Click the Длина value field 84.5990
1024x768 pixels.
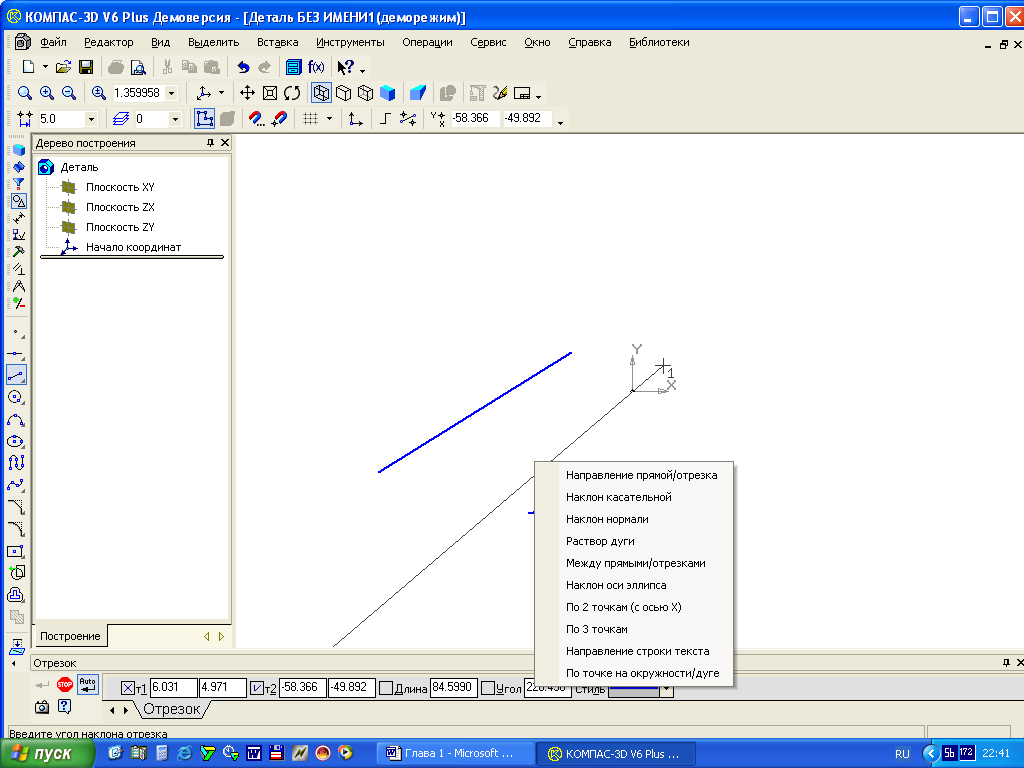pos(454,688)
